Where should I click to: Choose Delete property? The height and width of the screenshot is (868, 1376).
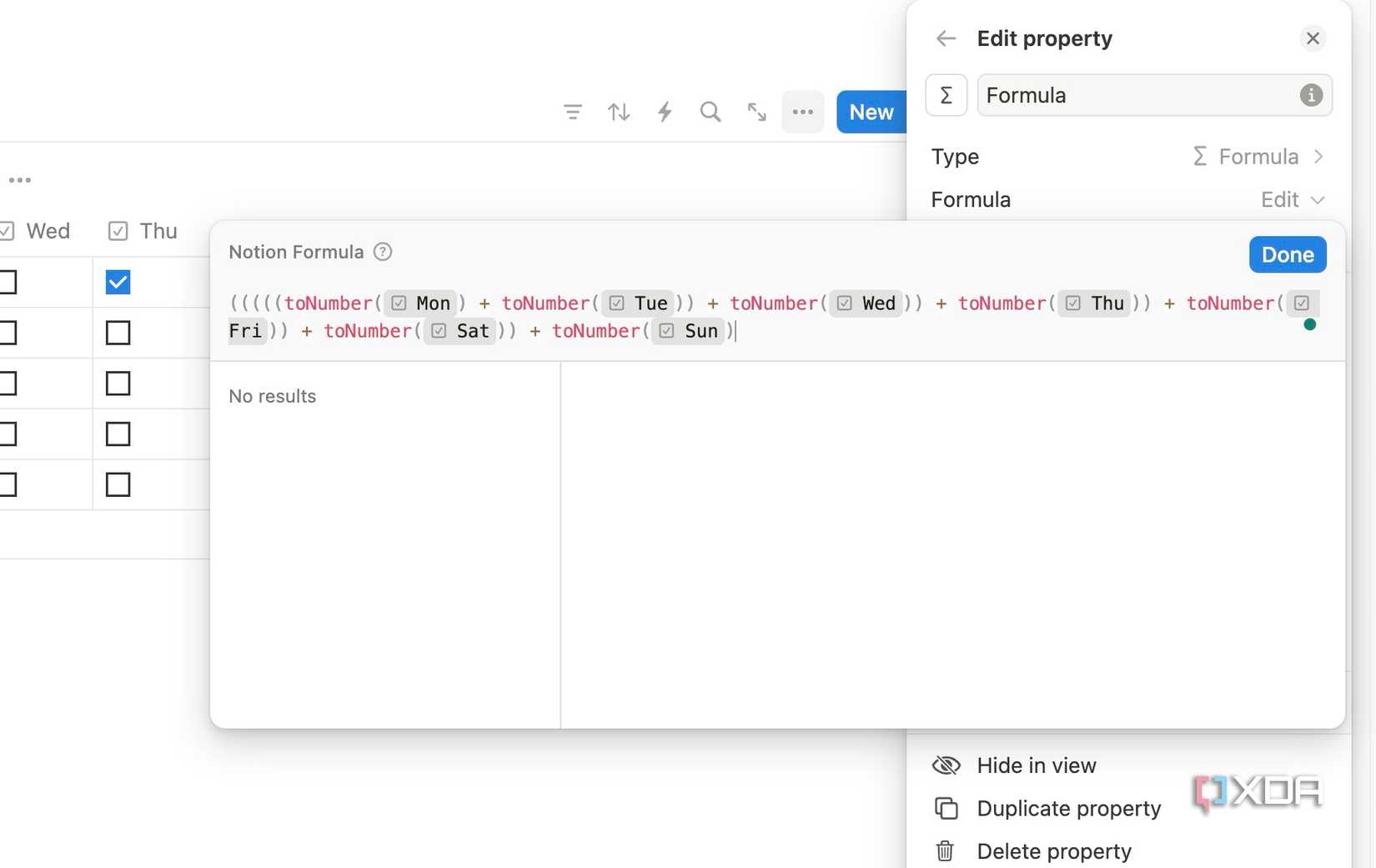click(1127, 851)
